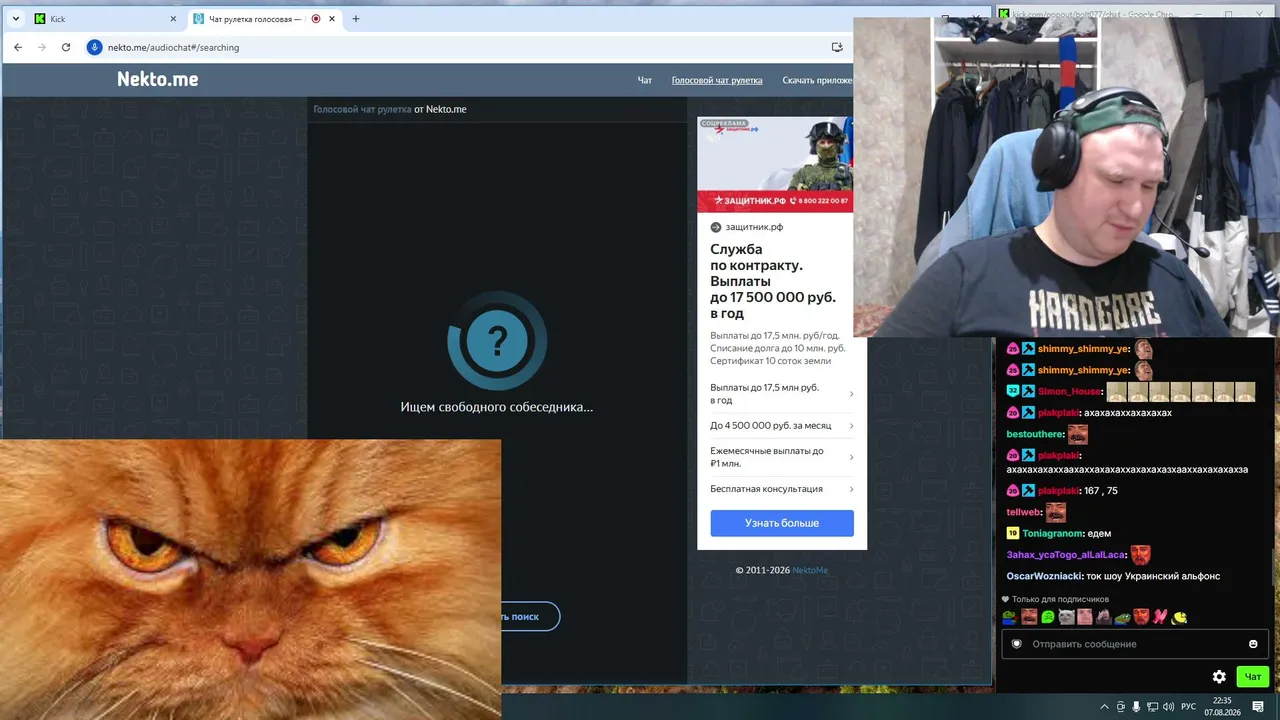This screenshot has height=720, width=1280.
Task: Open the tab search dropdown in Chrome
Action: (x=16, y=19)
